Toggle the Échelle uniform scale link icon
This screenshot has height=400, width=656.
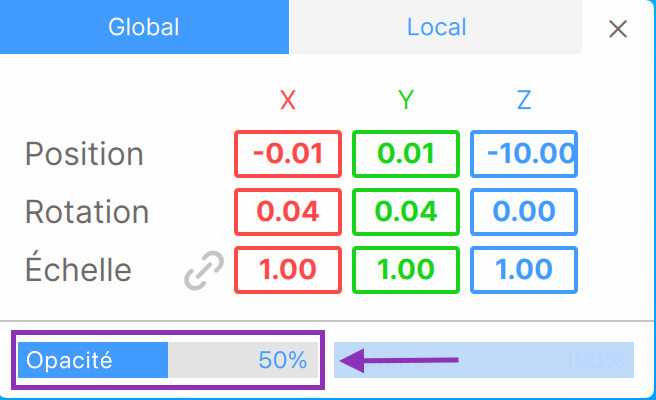click(x=204, y=270)
